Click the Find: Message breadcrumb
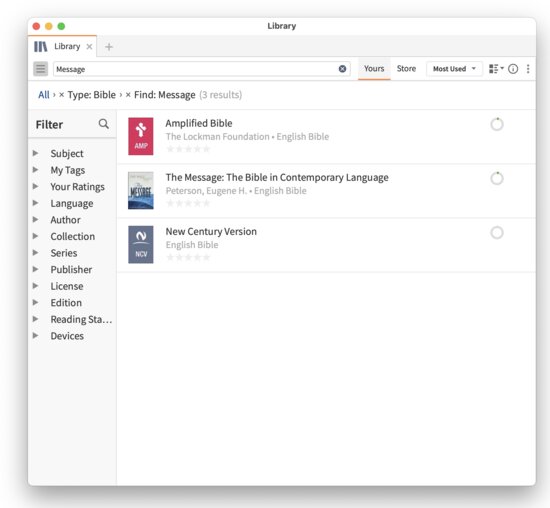The image size is (550, 508). coord(165,95)
